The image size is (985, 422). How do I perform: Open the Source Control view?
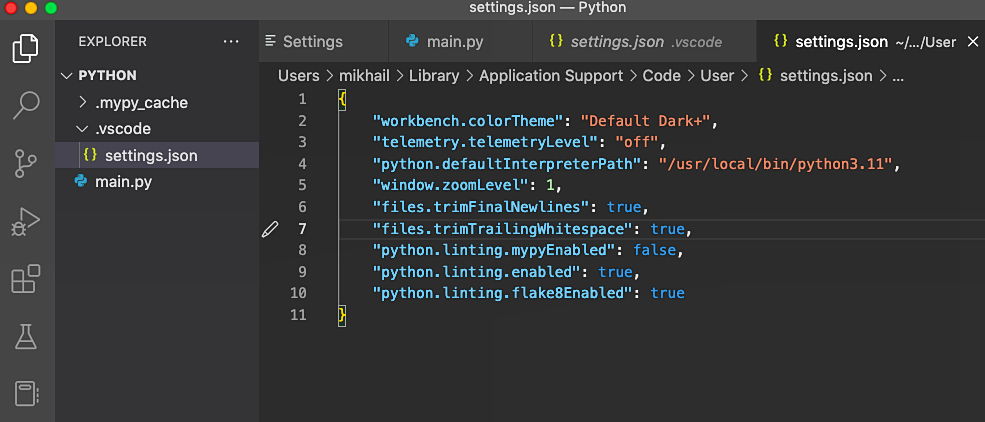pos(26,162)
